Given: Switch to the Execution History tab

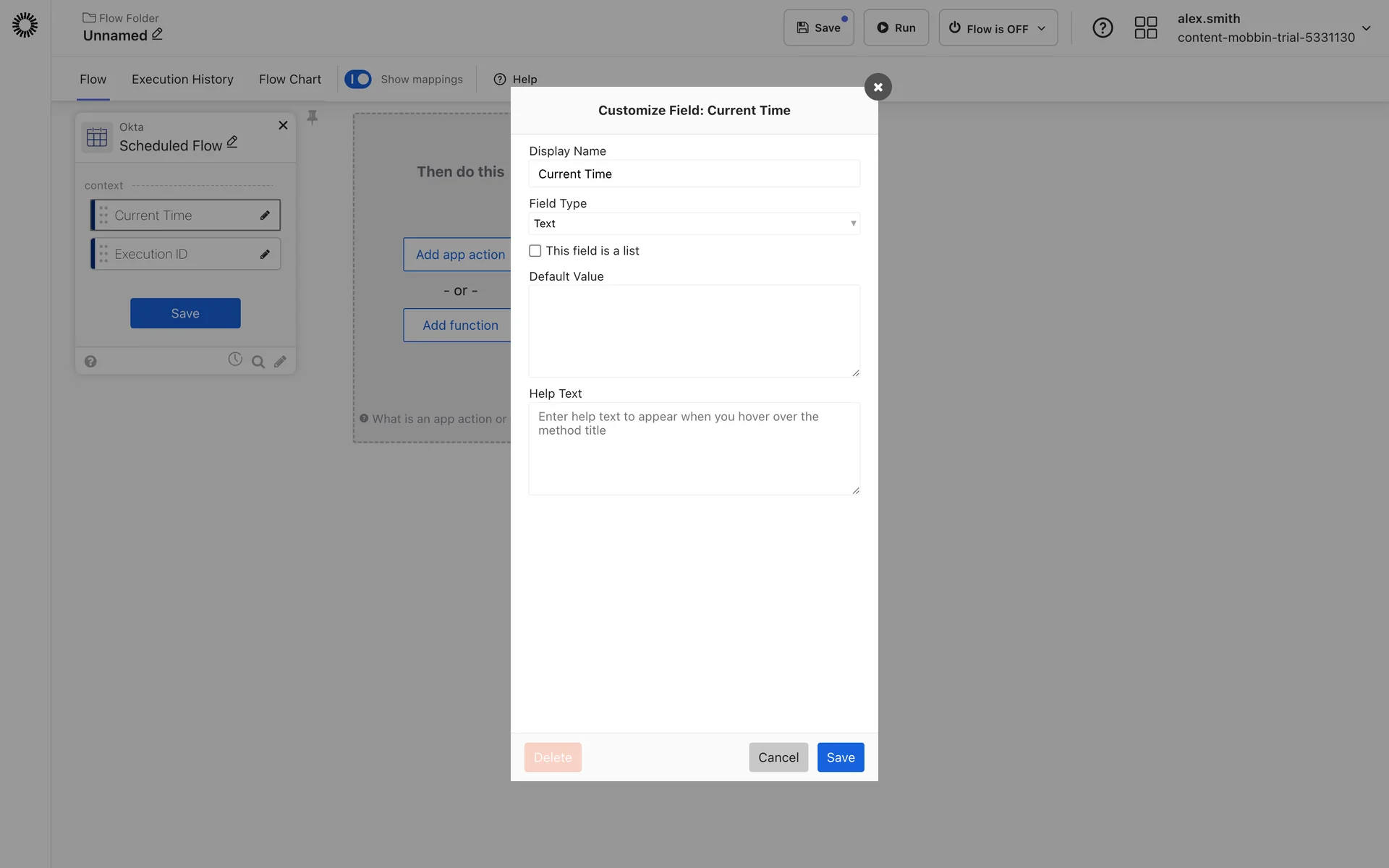Looking at the screenshot, I should 182,80.
